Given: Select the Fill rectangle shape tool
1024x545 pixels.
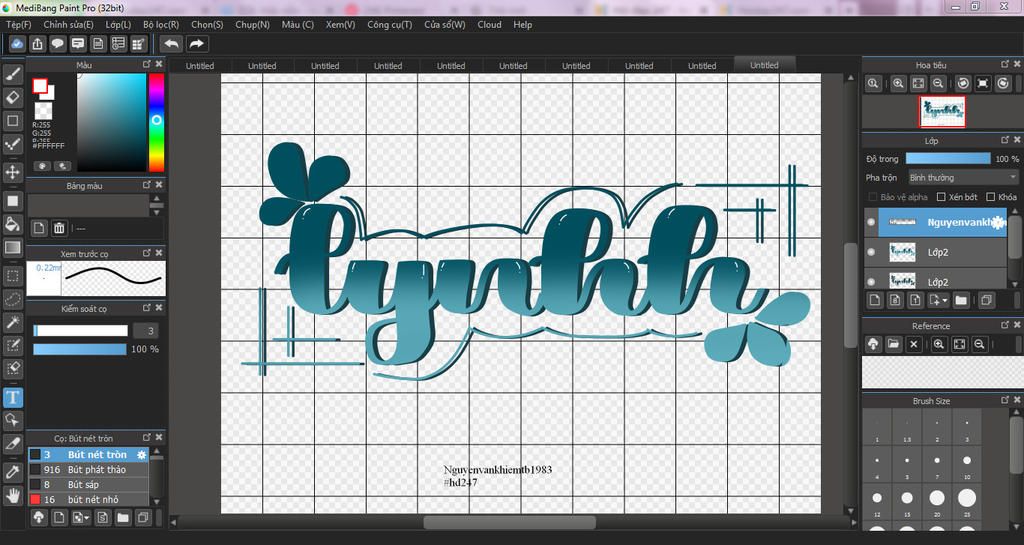Looking at the screenshot, I should tap(12, 201).
